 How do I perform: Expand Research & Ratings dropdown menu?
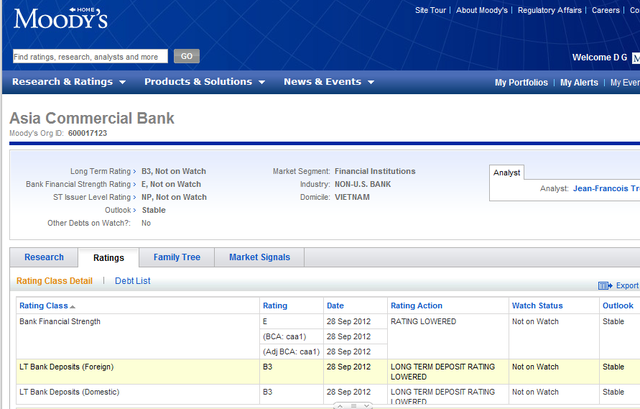[x=69, y=82]
